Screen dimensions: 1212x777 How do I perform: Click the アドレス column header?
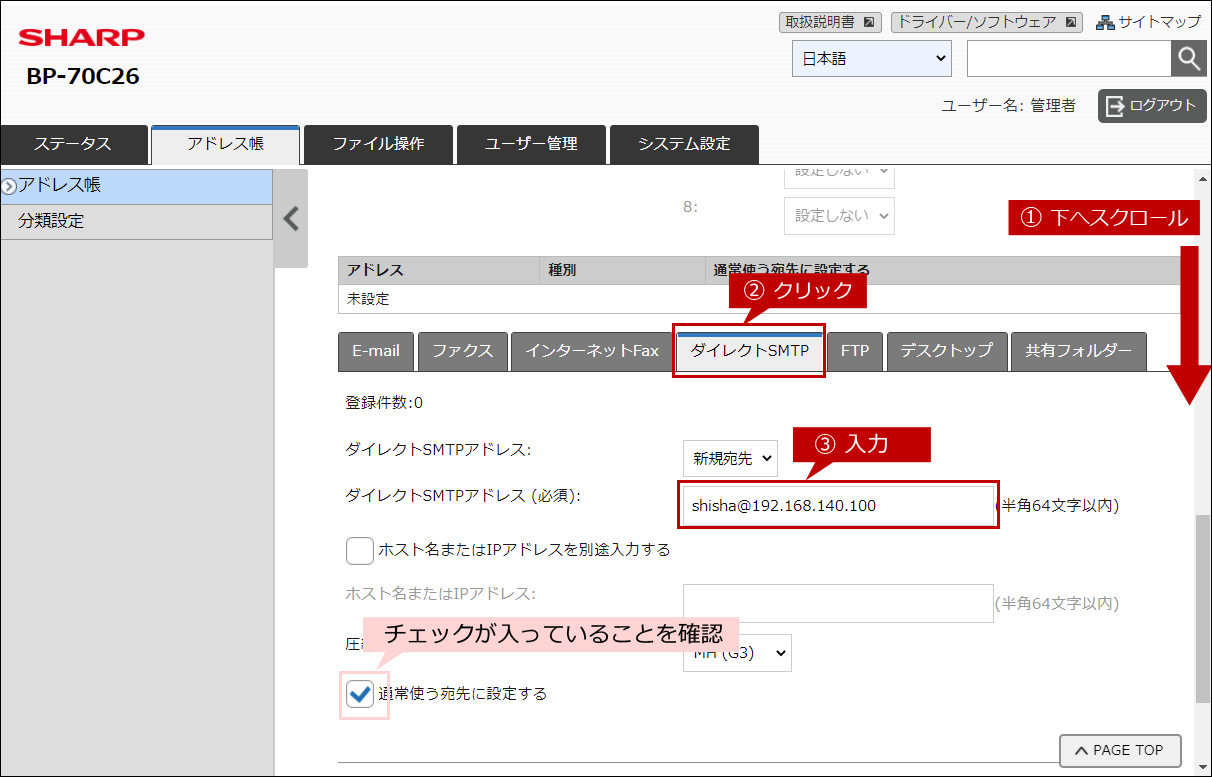[x=438, y=270]
